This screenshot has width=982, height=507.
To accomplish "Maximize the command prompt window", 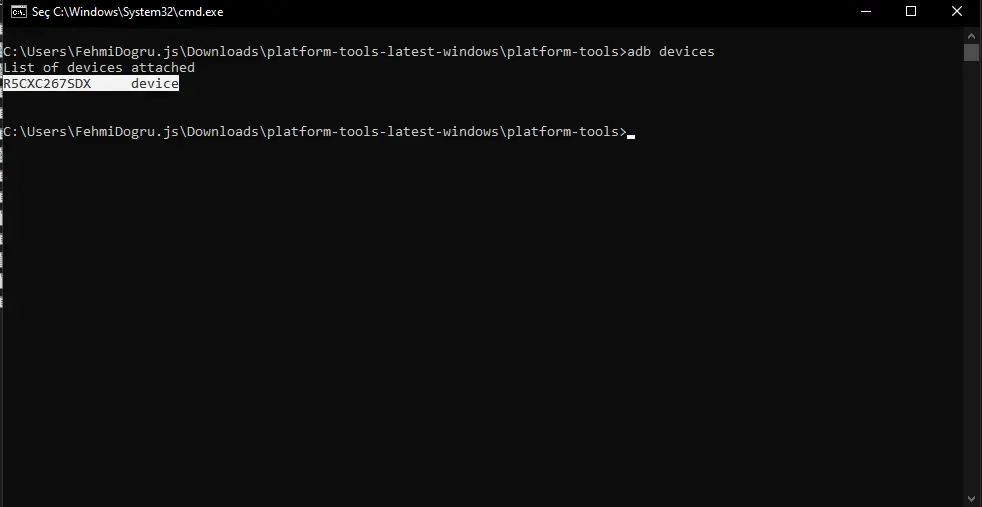I will tap(911, 12).
